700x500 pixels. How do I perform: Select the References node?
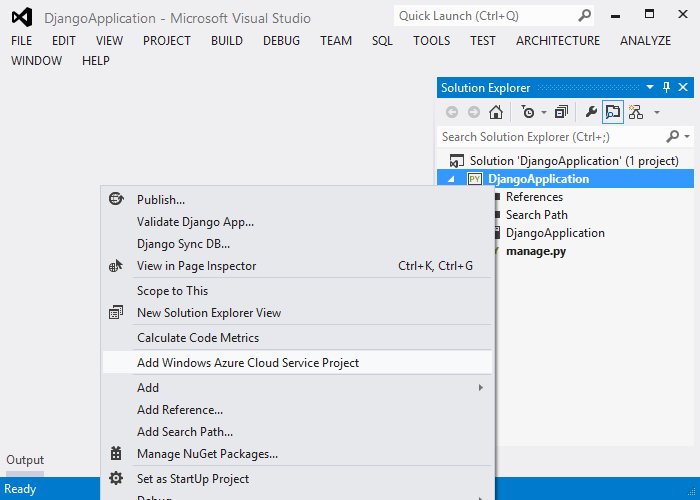click(x=534, y=197)
